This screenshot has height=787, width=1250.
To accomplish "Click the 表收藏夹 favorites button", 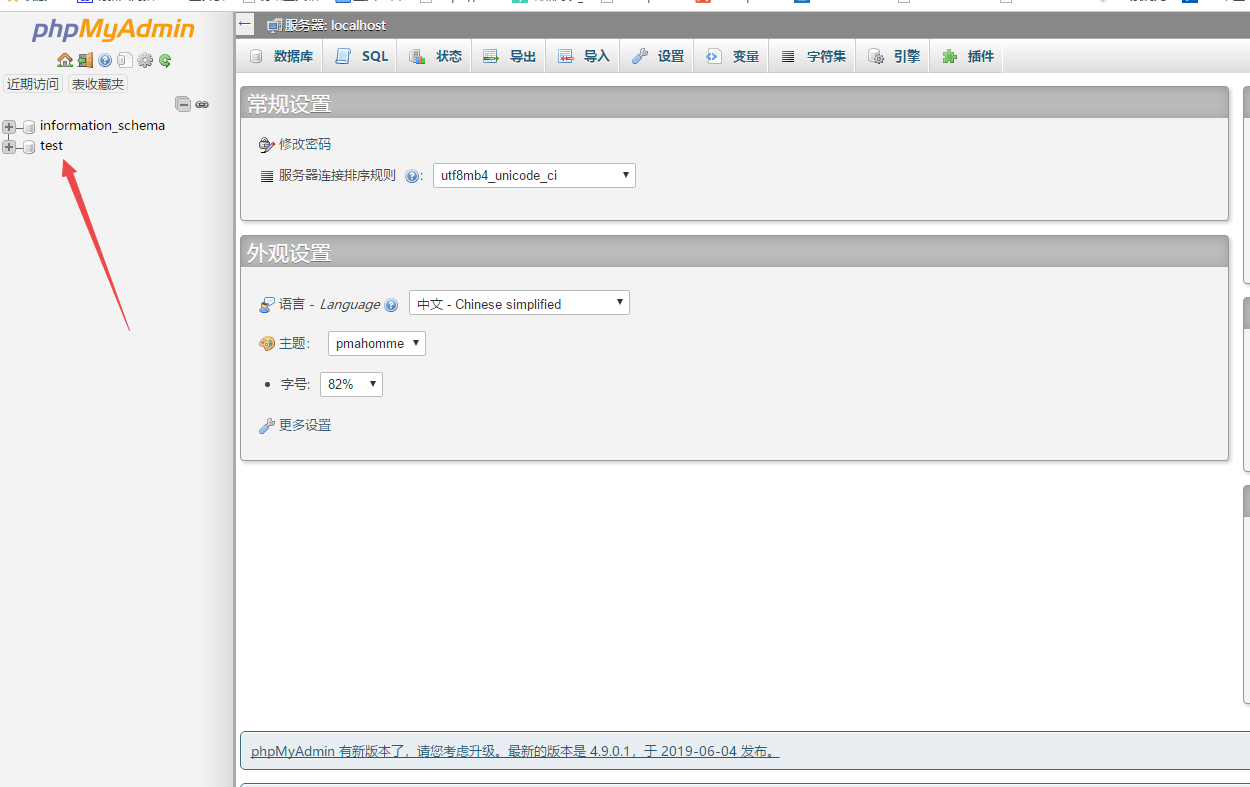I will coord(96,83).
